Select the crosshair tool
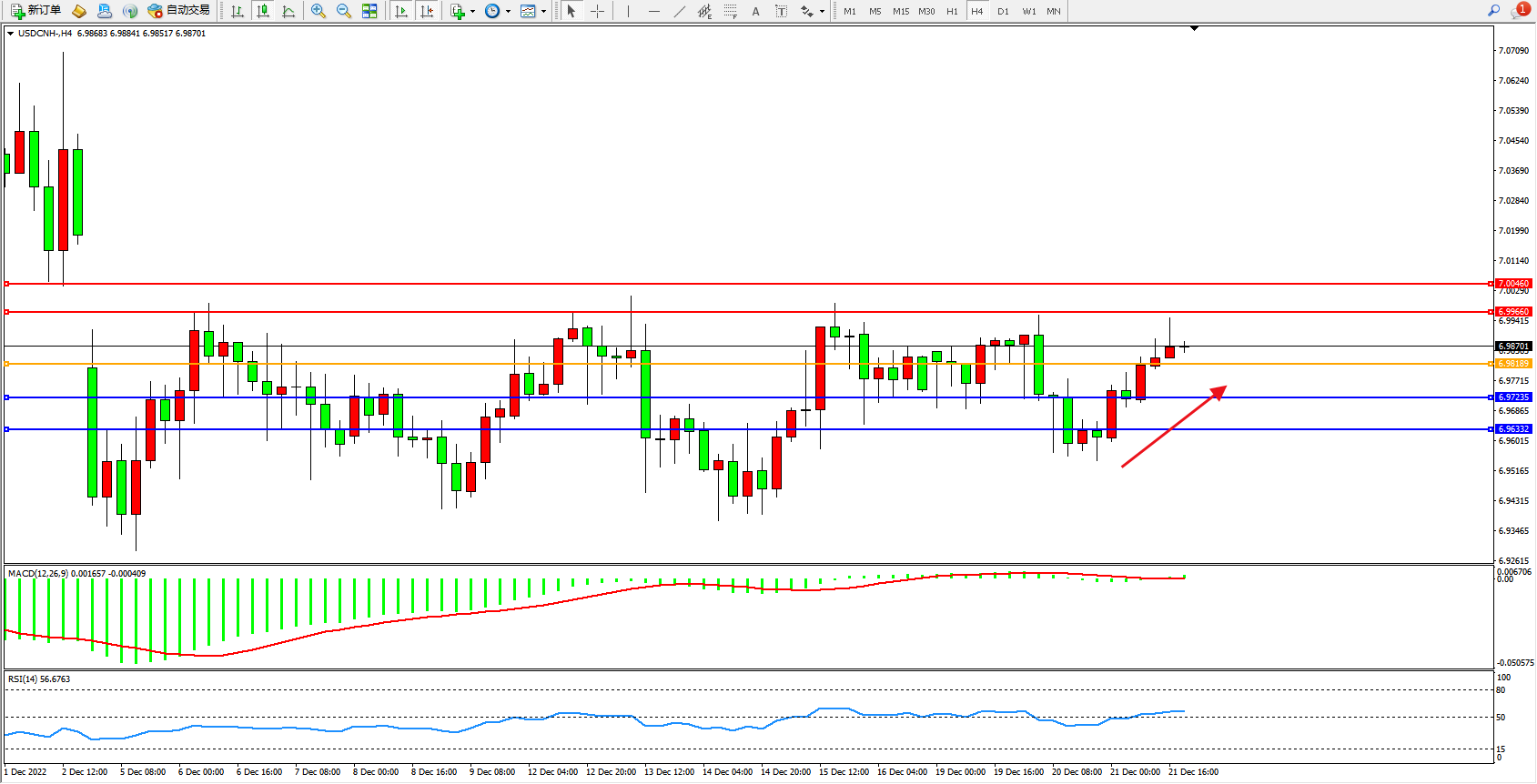This screenshot has width=1537, height=784. coord(598,11)
